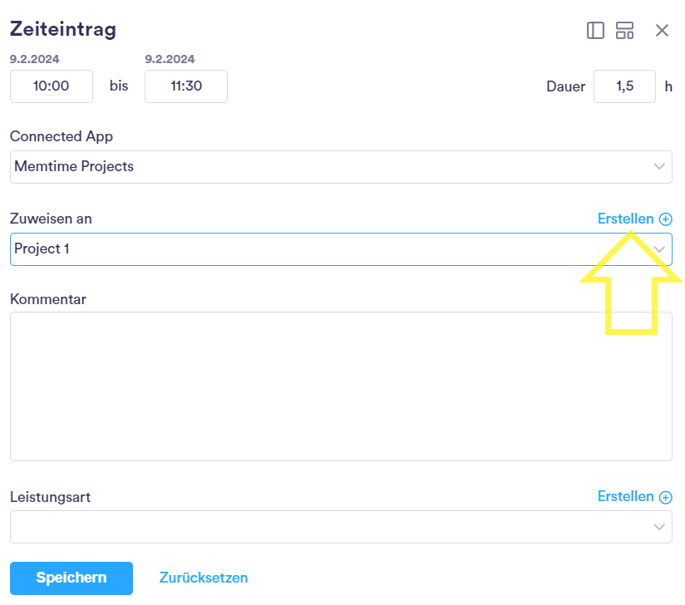The width and height of the screenshot is (685, 605).
Task: Edit the 10:00 start time field
Action: pos(51,86)
